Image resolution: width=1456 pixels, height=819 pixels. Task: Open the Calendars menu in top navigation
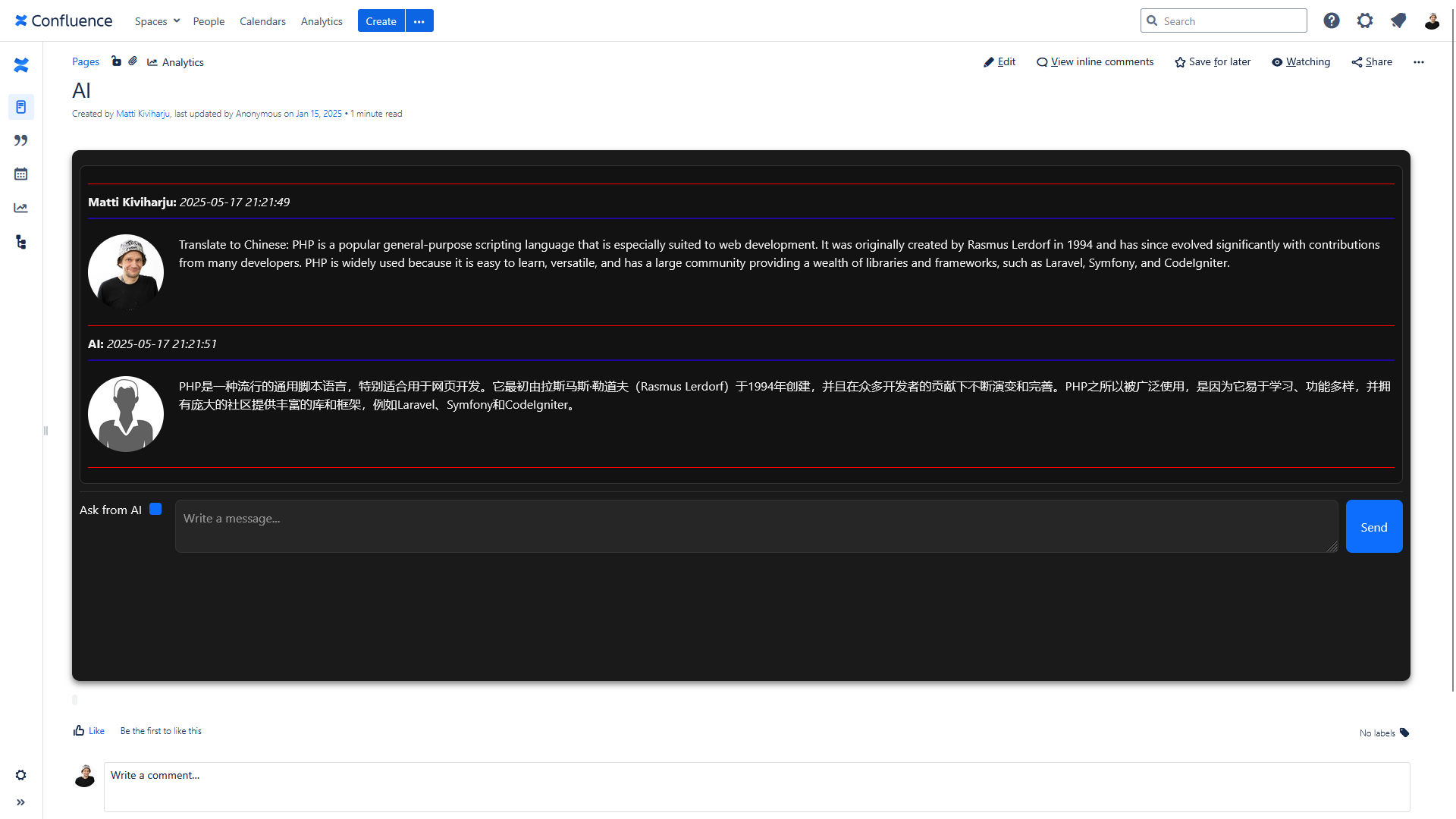coord(262,21)
